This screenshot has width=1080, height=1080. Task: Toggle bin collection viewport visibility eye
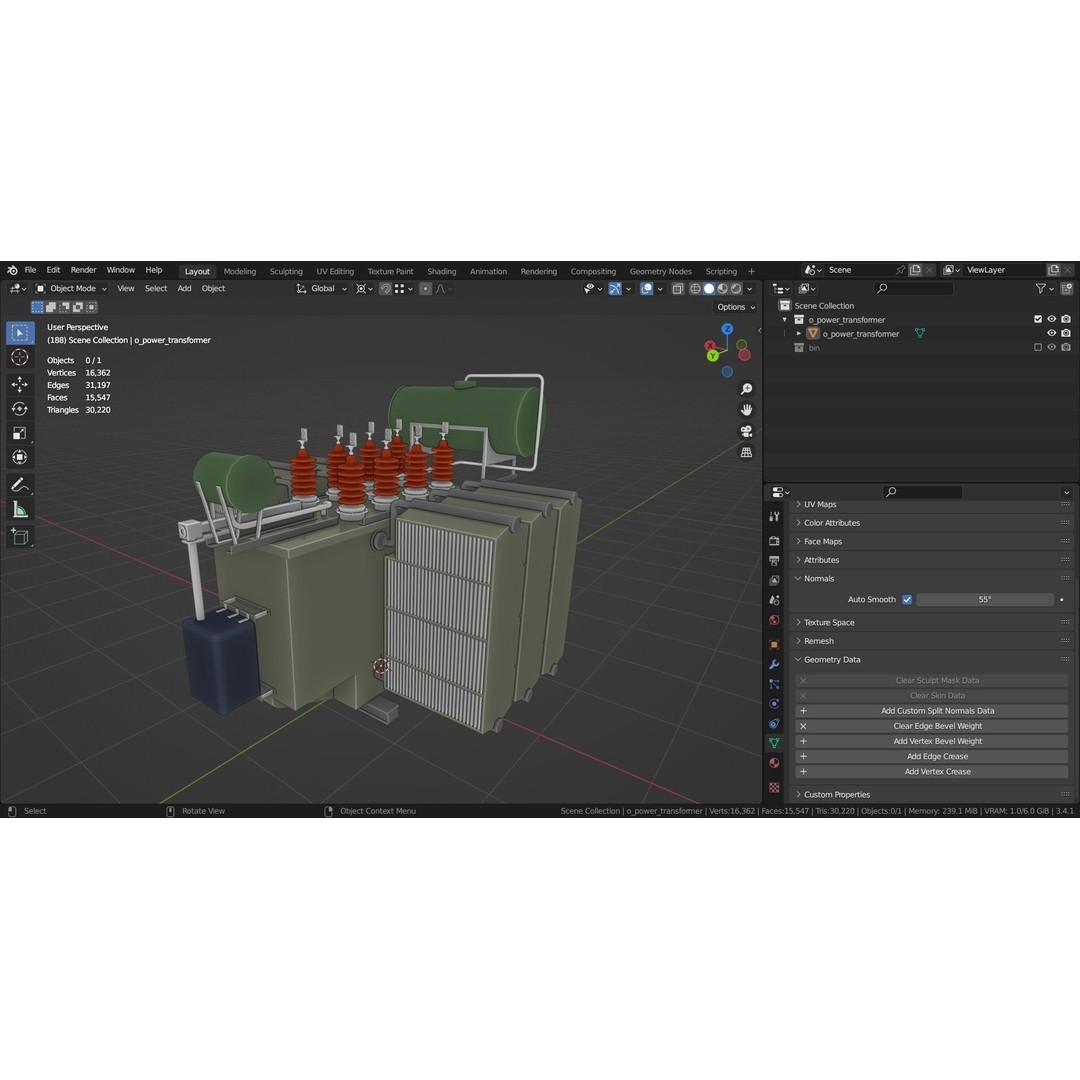tap(1052, 348)
